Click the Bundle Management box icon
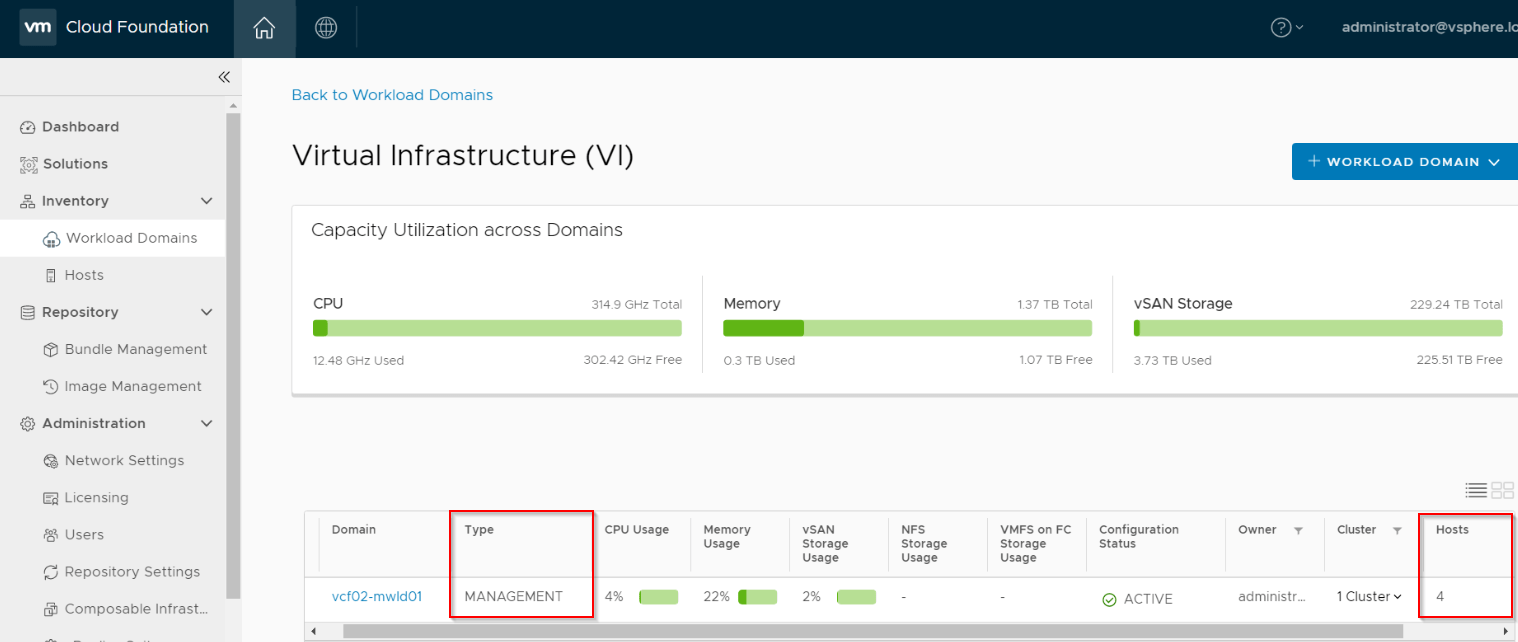Viewport: 1518px width, 642px height. pos(51,350)
